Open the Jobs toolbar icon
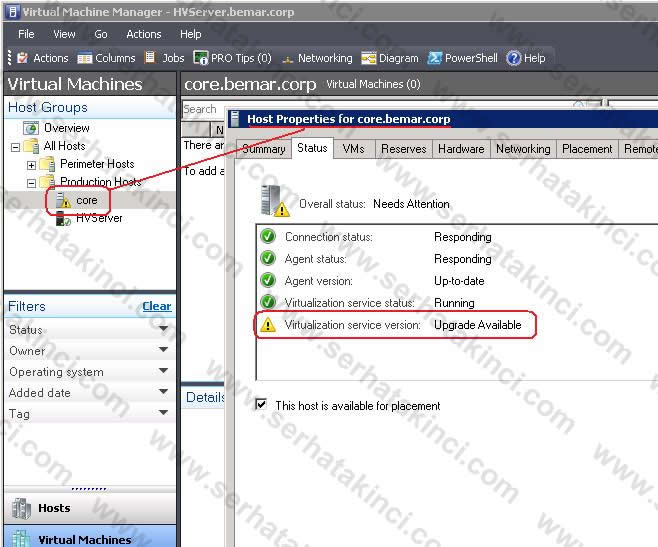658x547 pixels. pos(150,57)
